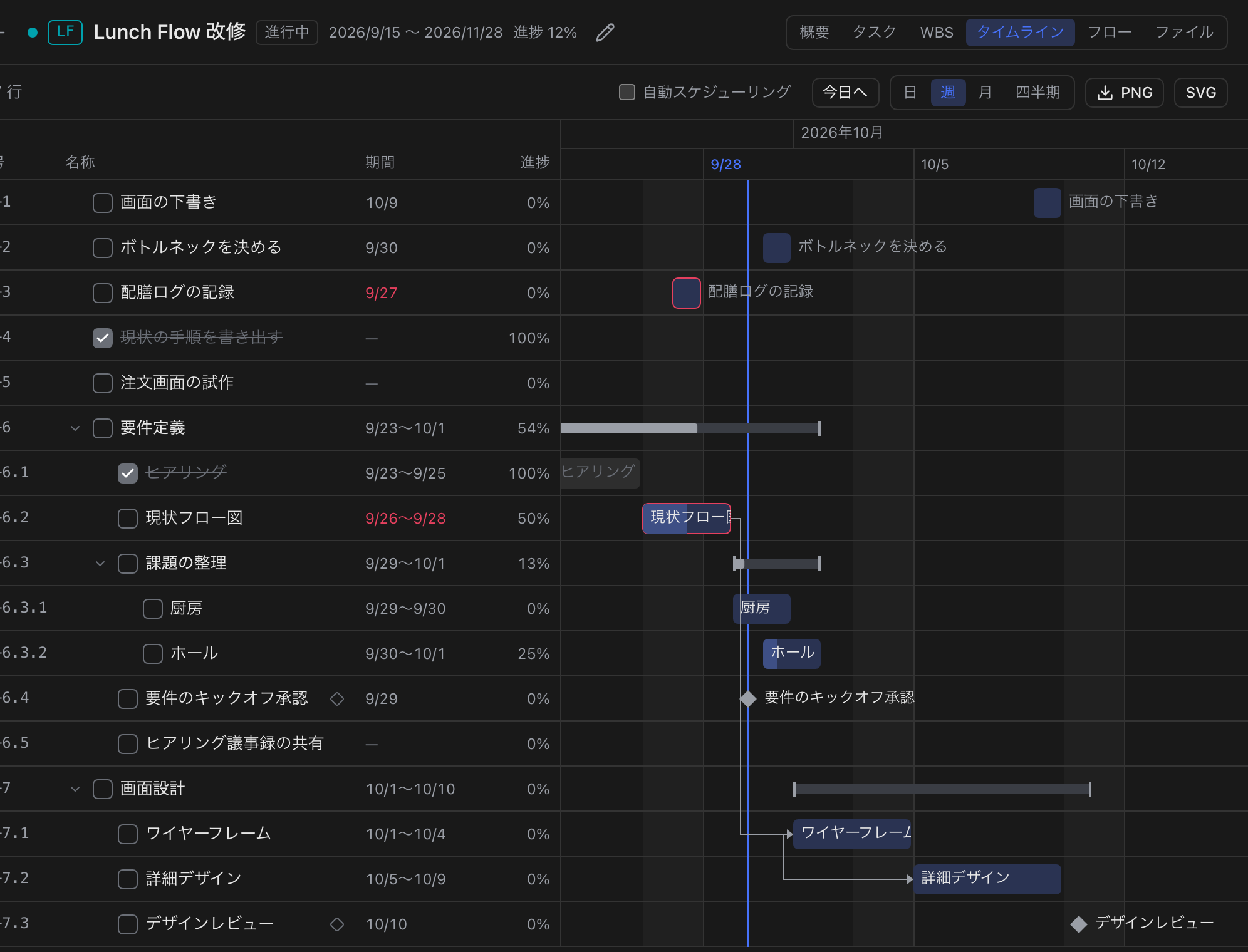
Task: Collapse the 課題の整理 task group
Action: [100, 563]
